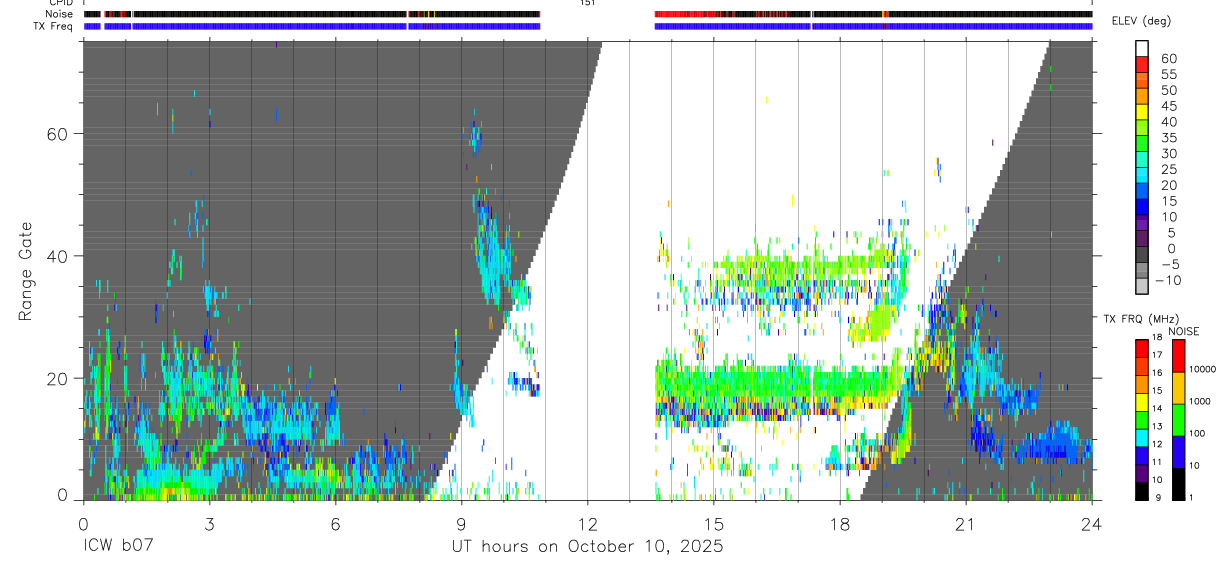
Task: Click the x-axis tick label '21'
Action: 966,523
